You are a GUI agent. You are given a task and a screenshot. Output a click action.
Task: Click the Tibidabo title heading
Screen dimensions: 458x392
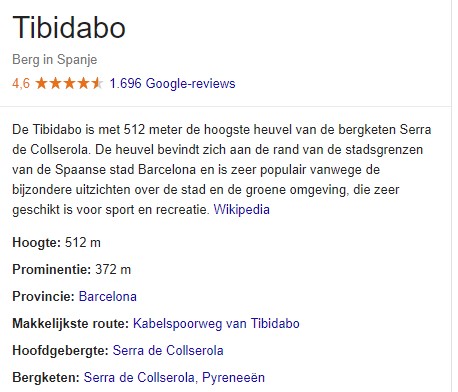[69, 28]
